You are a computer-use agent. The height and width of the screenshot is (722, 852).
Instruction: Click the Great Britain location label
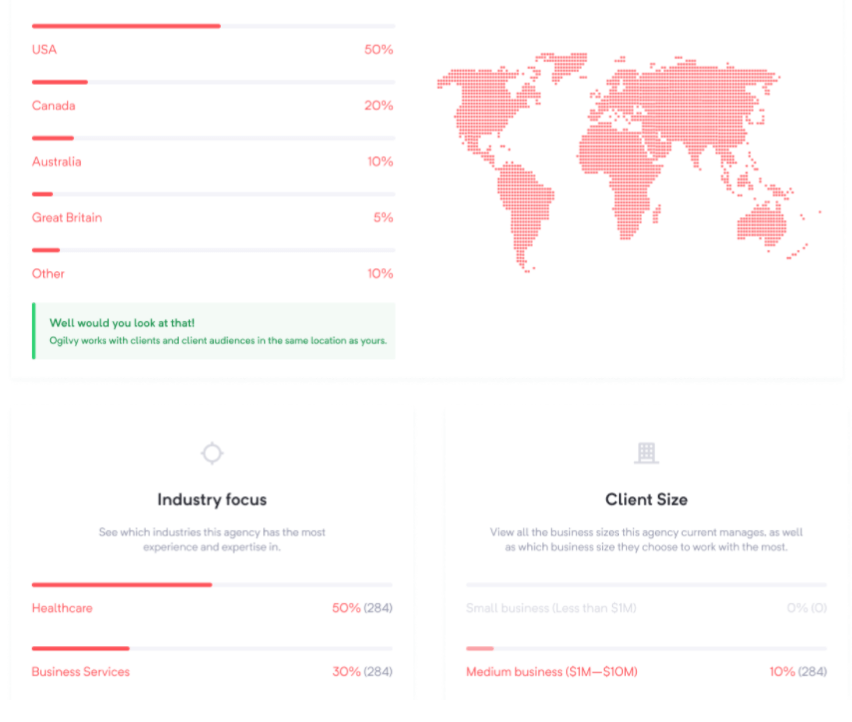pos(67,217)
